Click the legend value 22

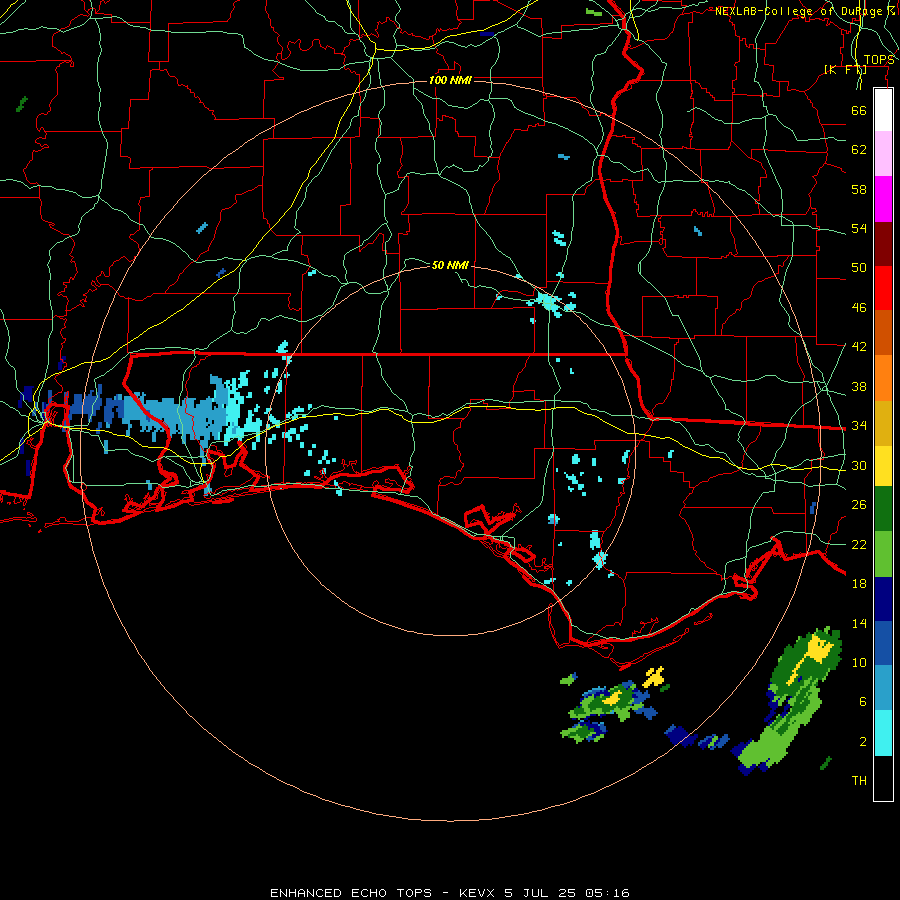[859, 544]
